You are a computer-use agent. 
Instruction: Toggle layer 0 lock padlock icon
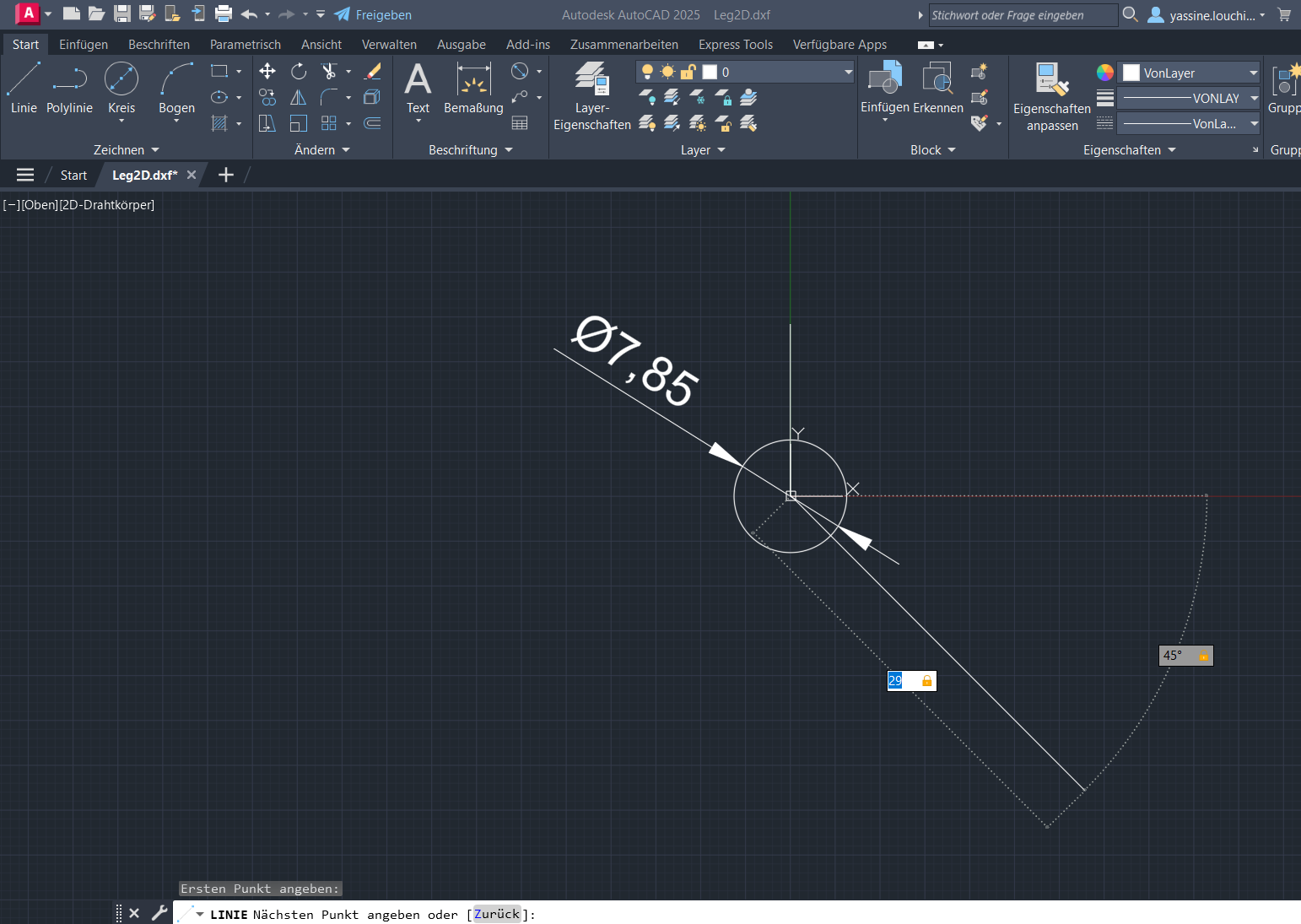point(688,72)
